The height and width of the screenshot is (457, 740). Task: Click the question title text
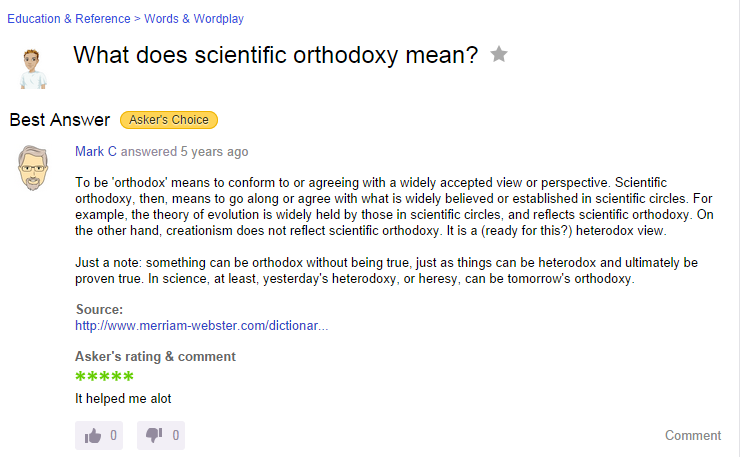(x=276, y=54)
